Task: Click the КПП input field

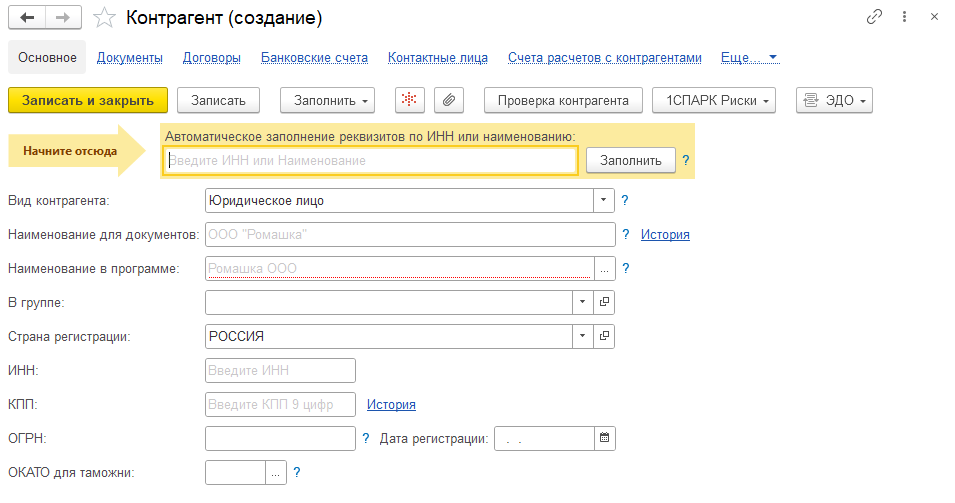Action: [280, 404]
